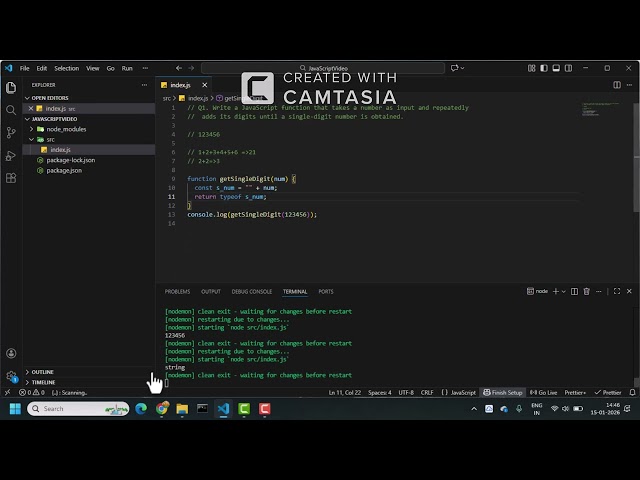Open the Go menu

[111, 68]
